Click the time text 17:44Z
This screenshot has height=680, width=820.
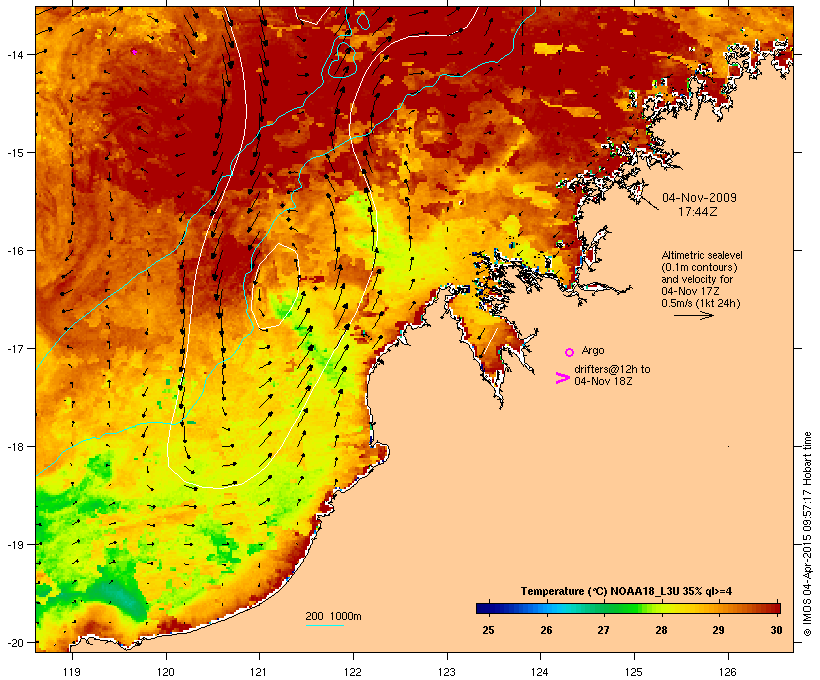(698, 212)
